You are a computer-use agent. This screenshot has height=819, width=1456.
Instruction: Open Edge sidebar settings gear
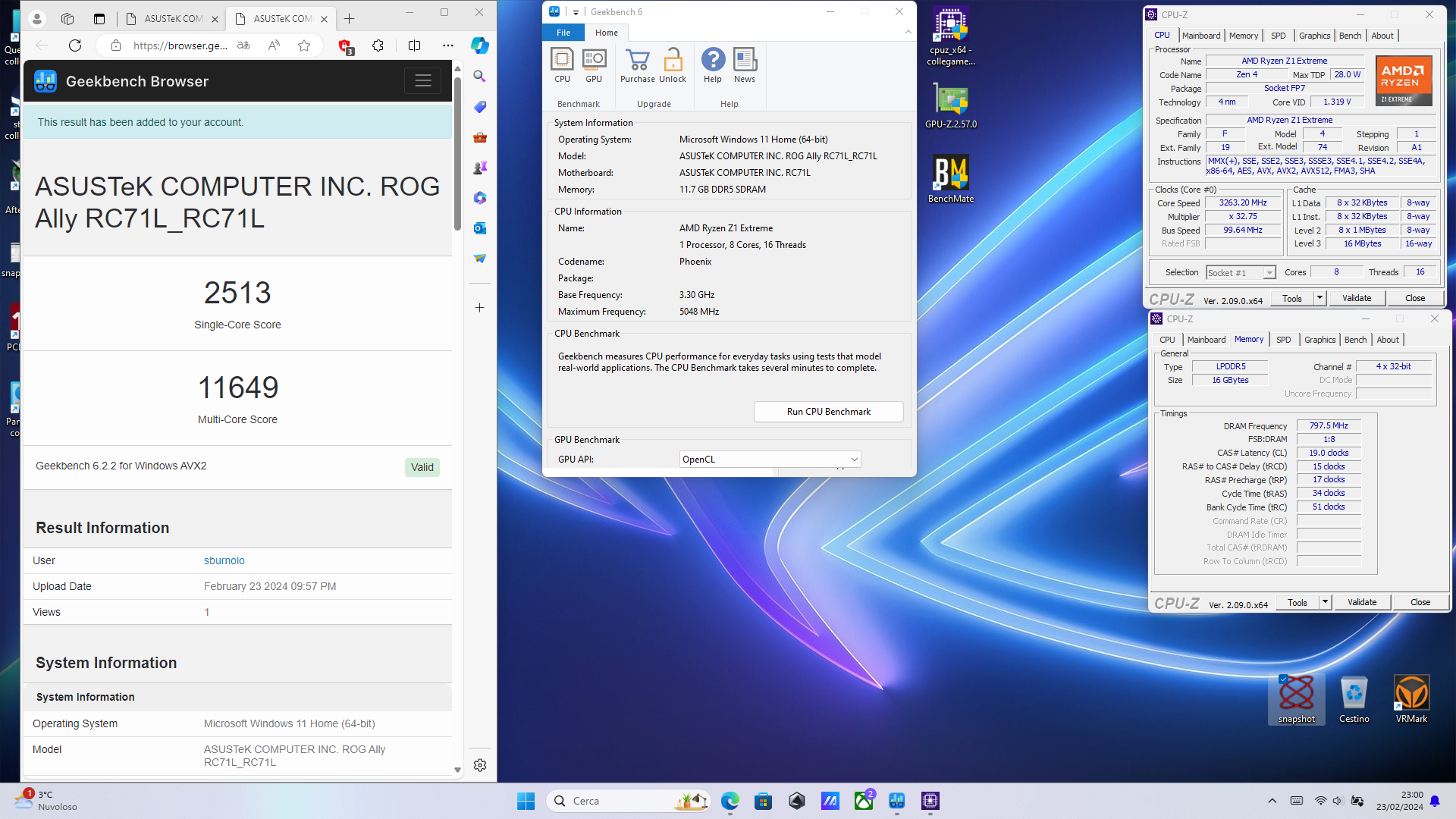pos(480,765)
